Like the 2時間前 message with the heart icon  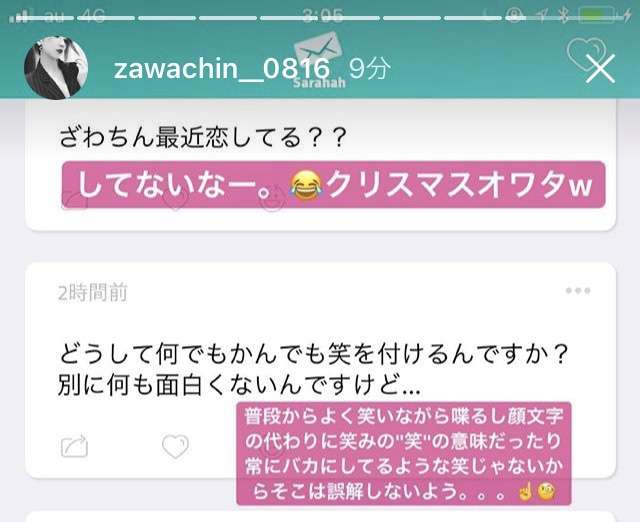[175, 446]
